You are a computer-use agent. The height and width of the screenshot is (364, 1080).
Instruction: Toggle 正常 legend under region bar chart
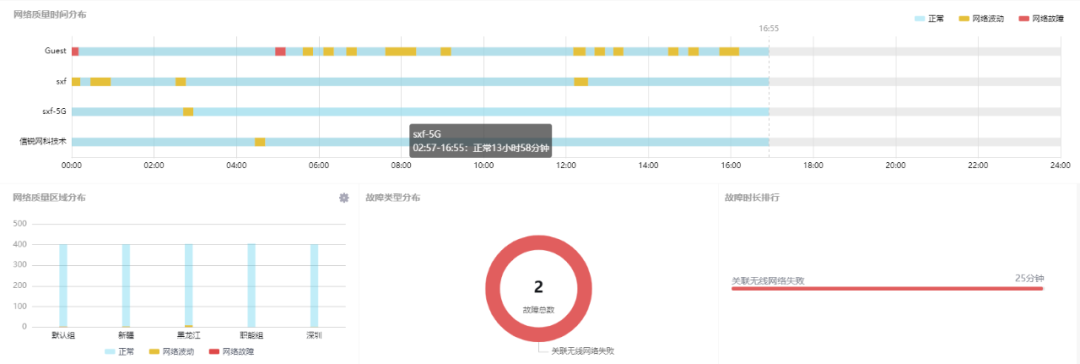[x=119, y=352]
